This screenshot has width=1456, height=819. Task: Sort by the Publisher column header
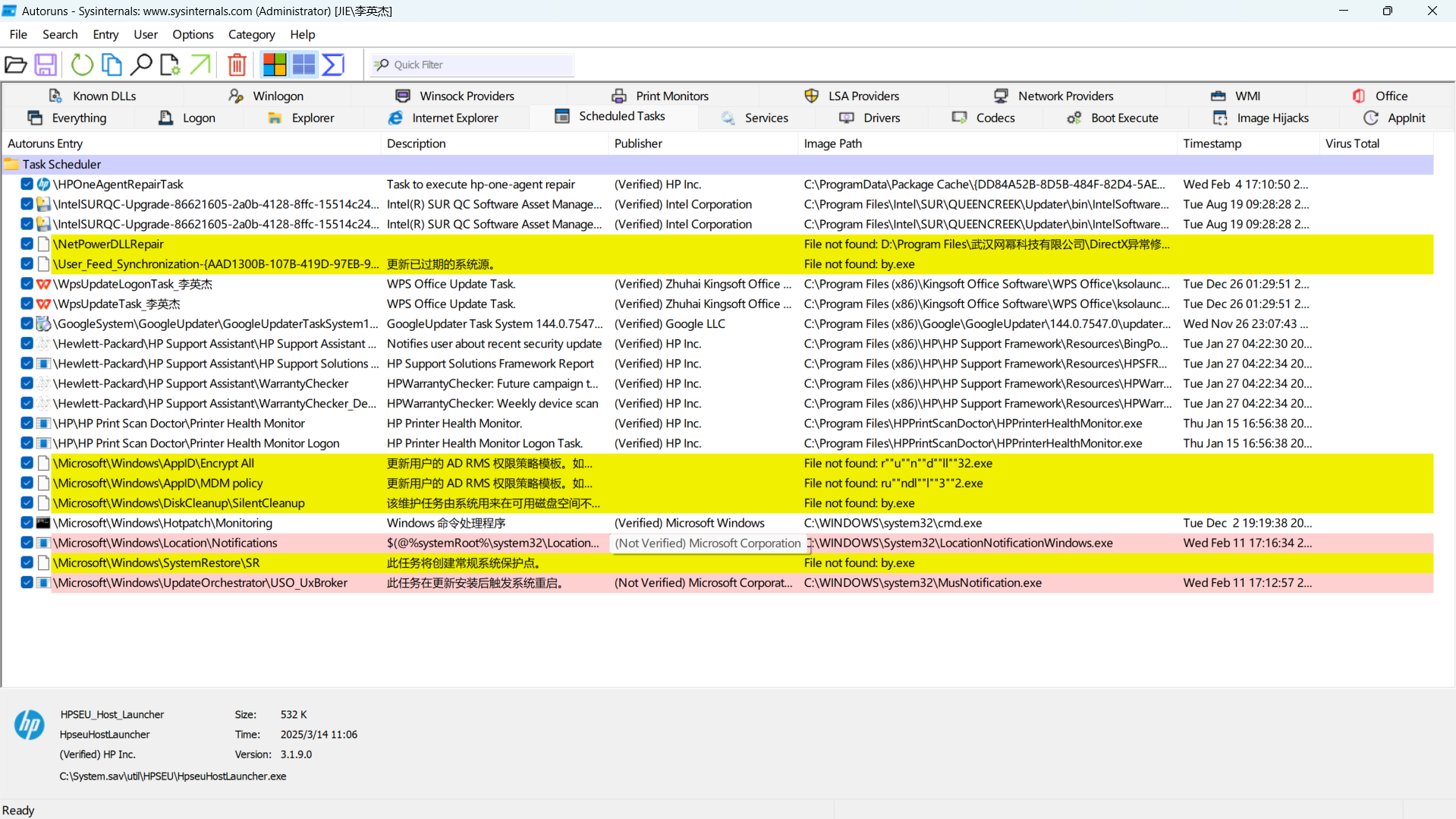click(703, 143)
